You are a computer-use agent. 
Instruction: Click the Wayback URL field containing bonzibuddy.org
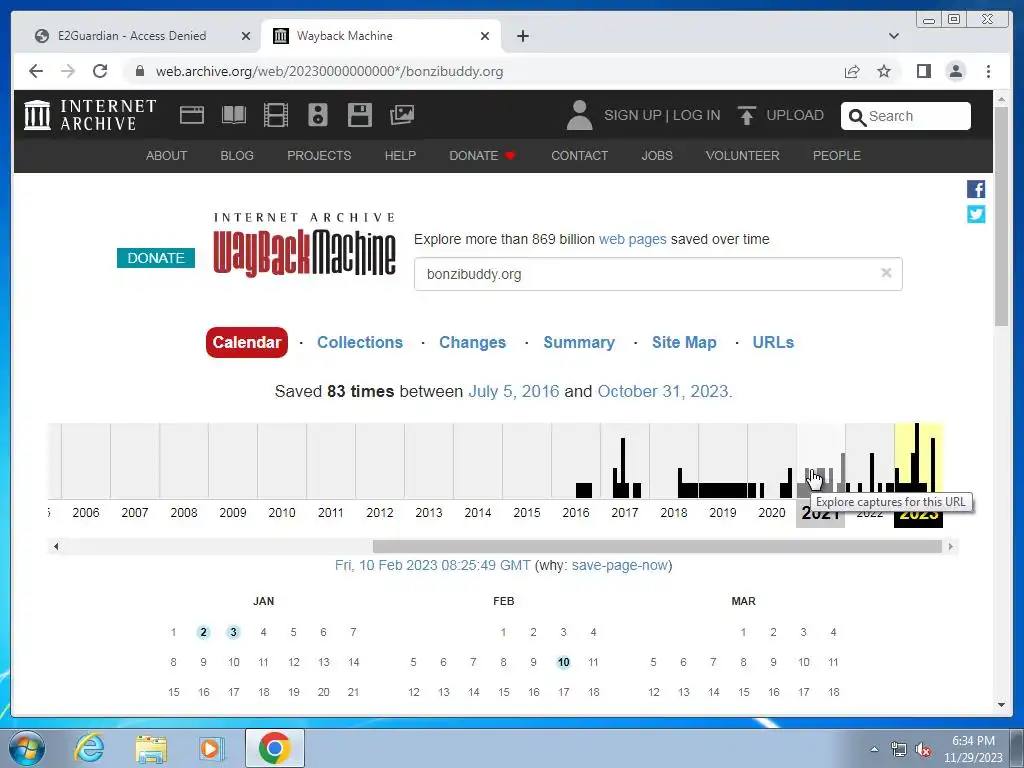[658, 274]
